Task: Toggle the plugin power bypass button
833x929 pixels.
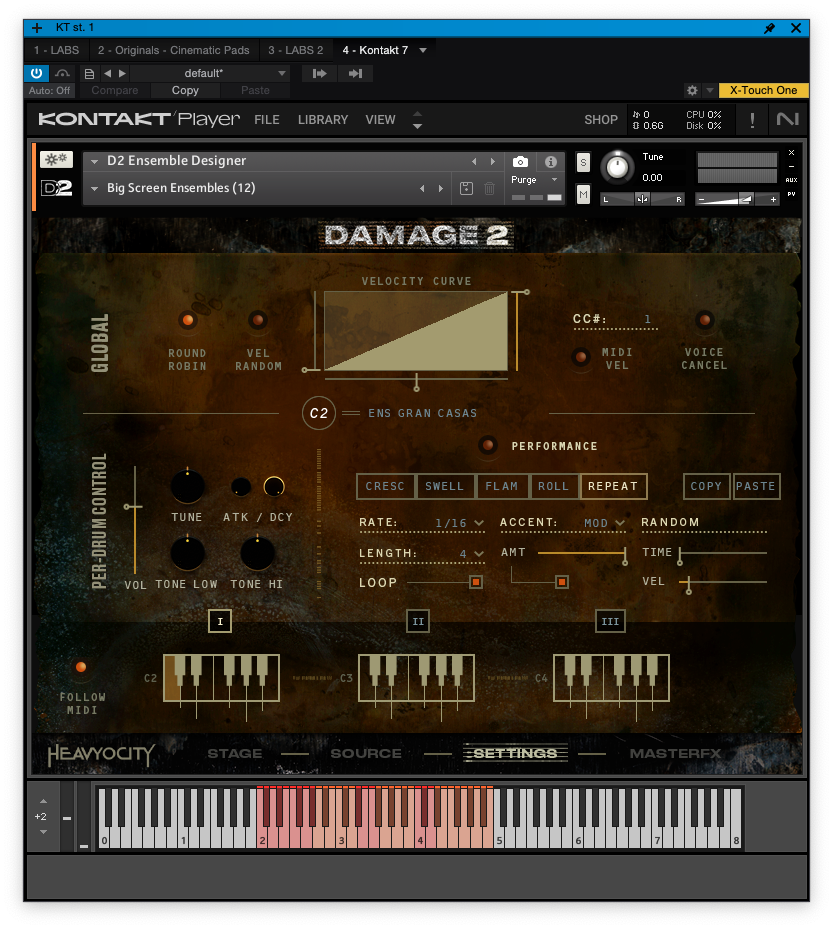Action: (36, 73)
